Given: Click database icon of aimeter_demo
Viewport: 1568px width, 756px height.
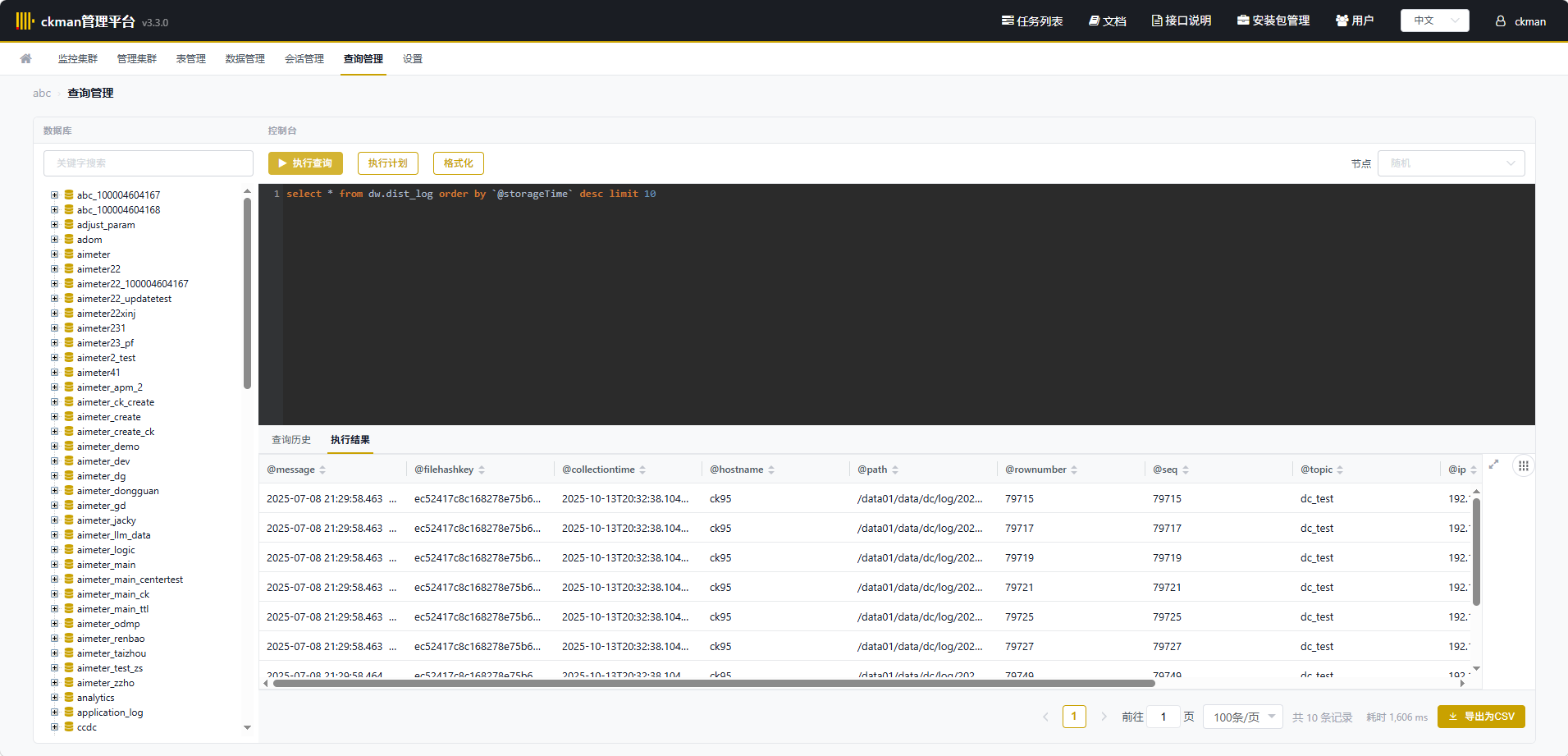Looking at the screenshot, I should click(x=69, y=446).
